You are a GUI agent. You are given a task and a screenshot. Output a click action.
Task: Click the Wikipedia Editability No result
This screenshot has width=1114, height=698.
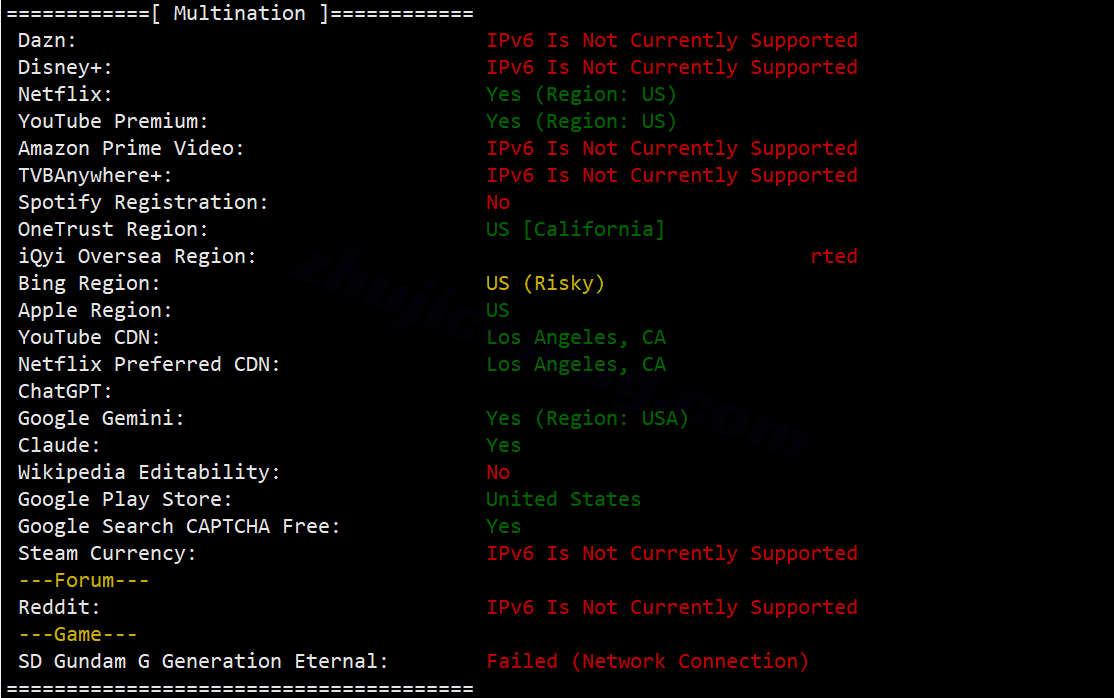pyautogui.click(x=498, y=473)
